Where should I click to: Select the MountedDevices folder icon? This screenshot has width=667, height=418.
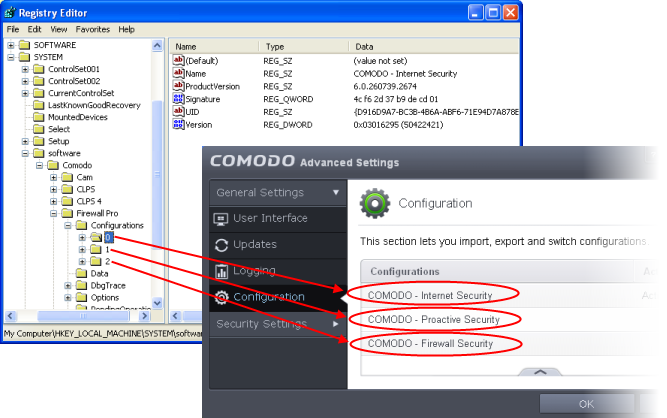point(39,117)
